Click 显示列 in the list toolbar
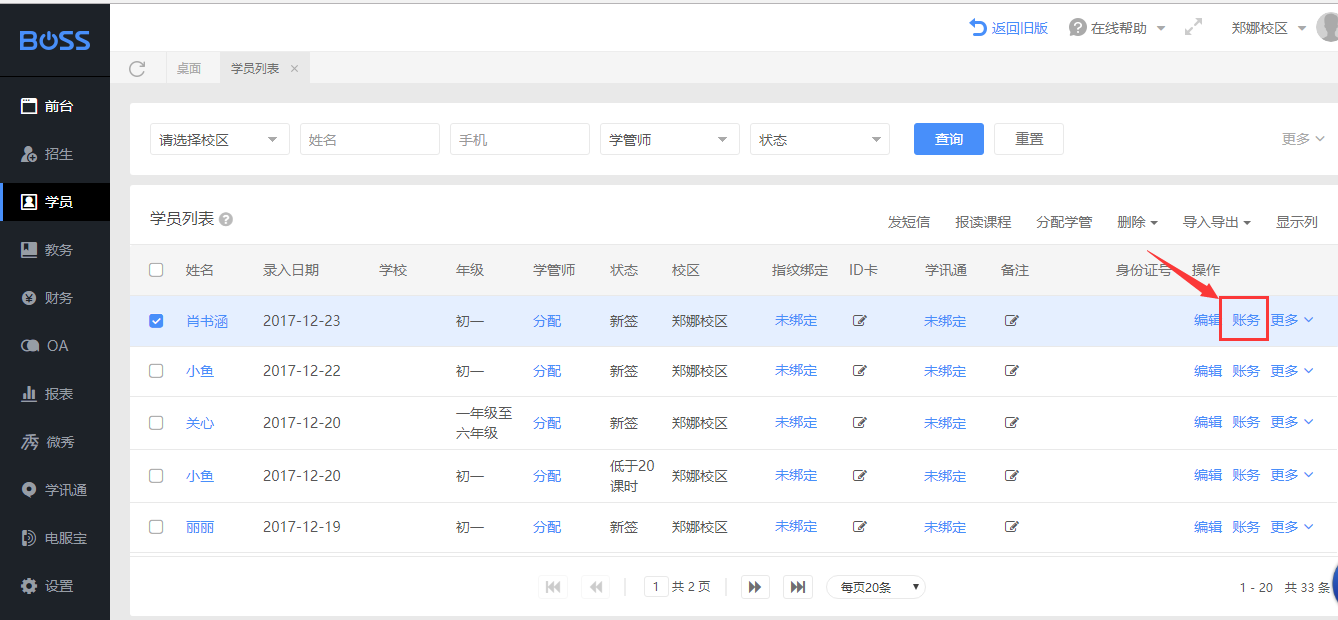 (x=1297, y=222)
